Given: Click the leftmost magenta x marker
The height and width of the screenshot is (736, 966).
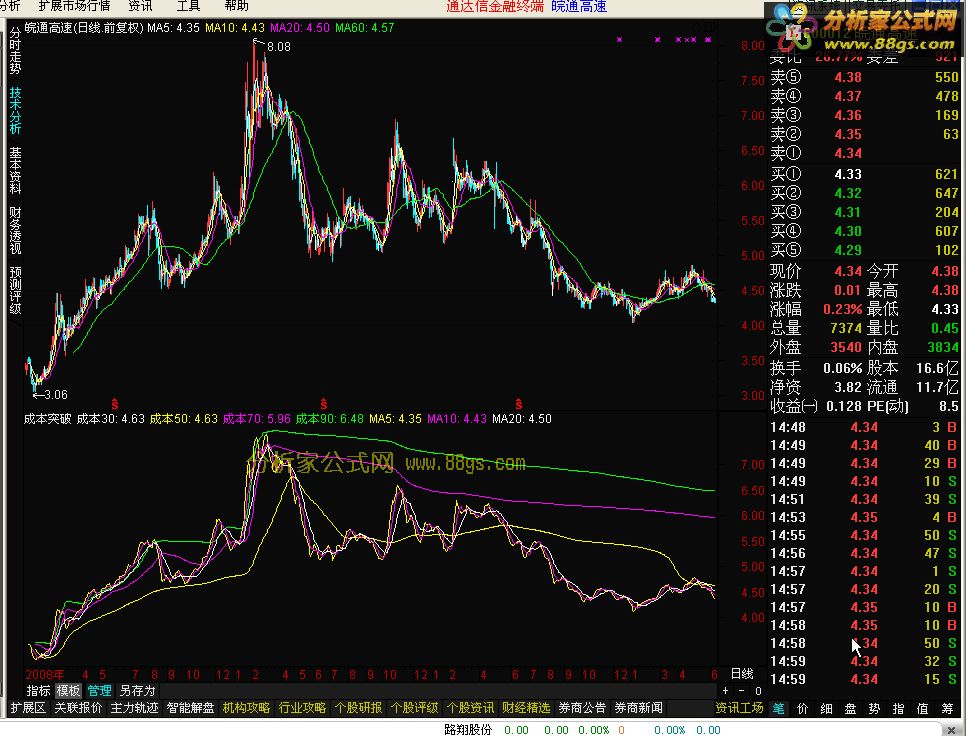Looking at the screenshot, I should [x=619, y=39].
